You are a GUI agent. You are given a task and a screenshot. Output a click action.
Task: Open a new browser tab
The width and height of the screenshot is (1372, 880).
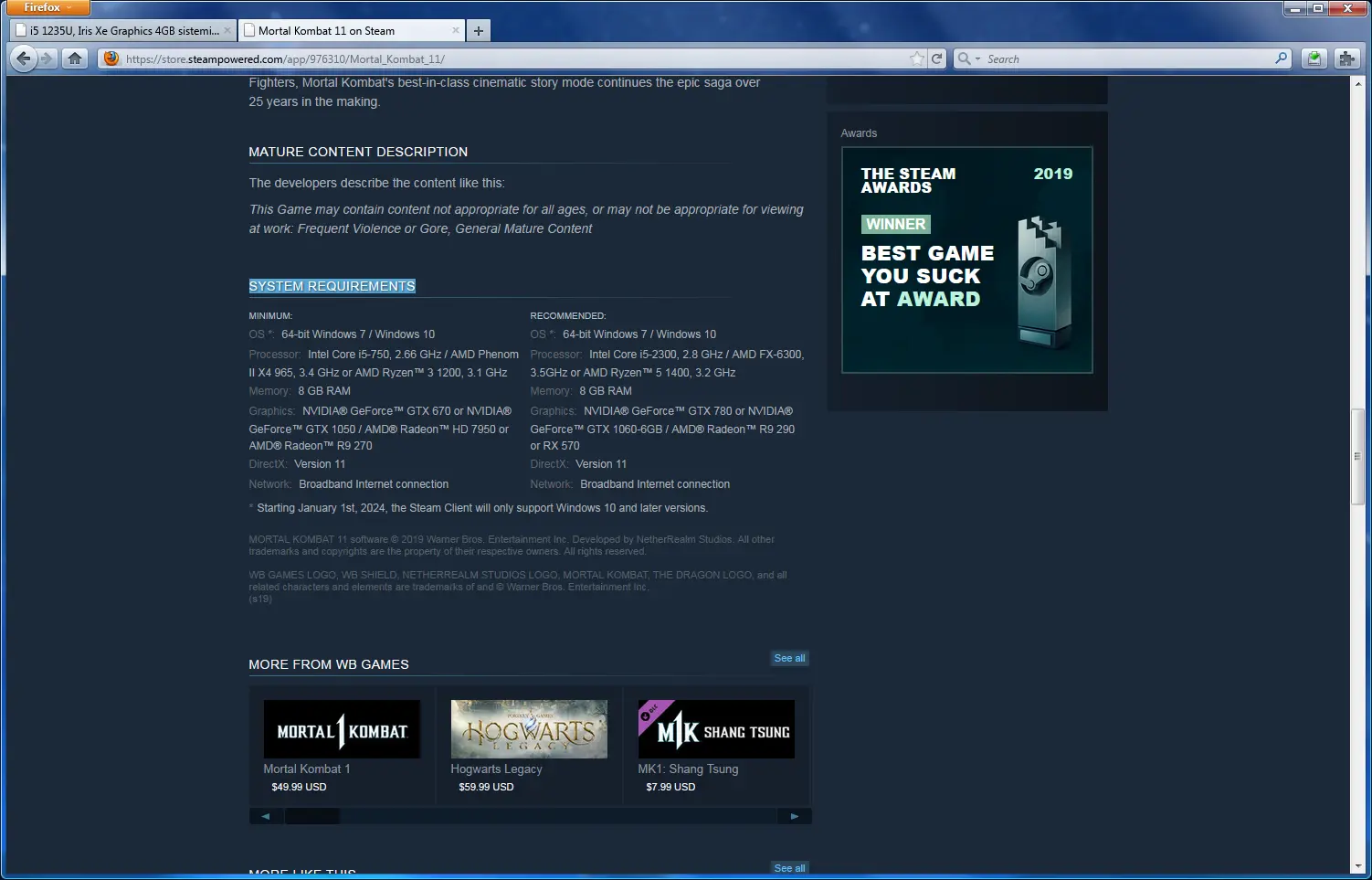479,30
